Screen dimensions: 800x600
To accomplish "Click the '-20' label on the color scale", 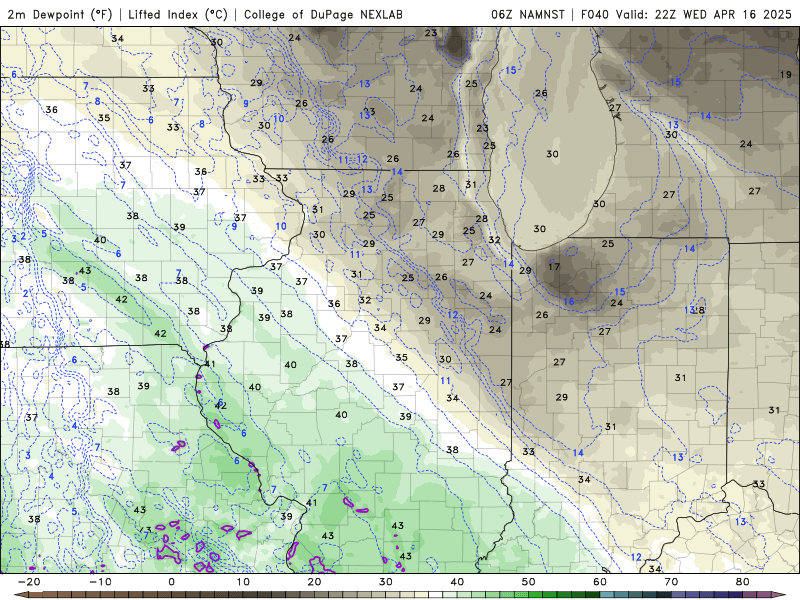I will pyautogui.click(x=29, y=582).
